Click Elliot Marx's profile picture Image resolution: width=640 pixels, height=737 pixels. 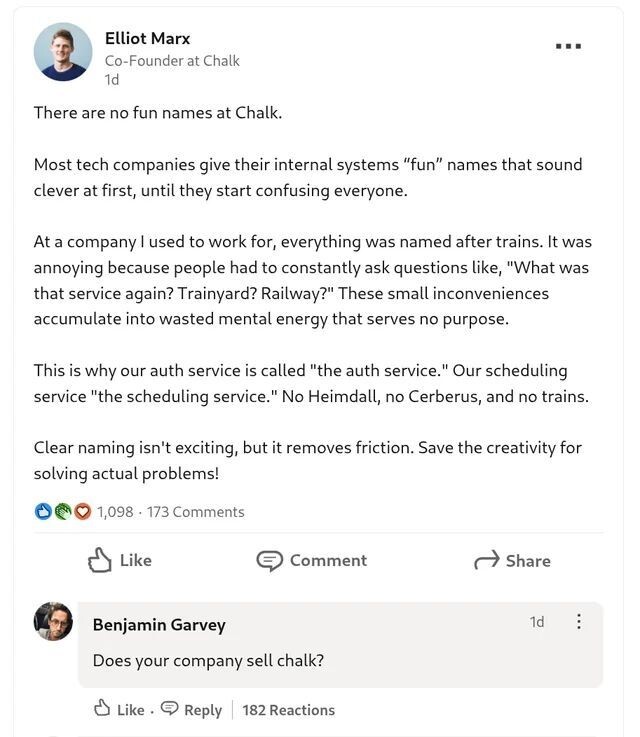click(x=63, y=52)
